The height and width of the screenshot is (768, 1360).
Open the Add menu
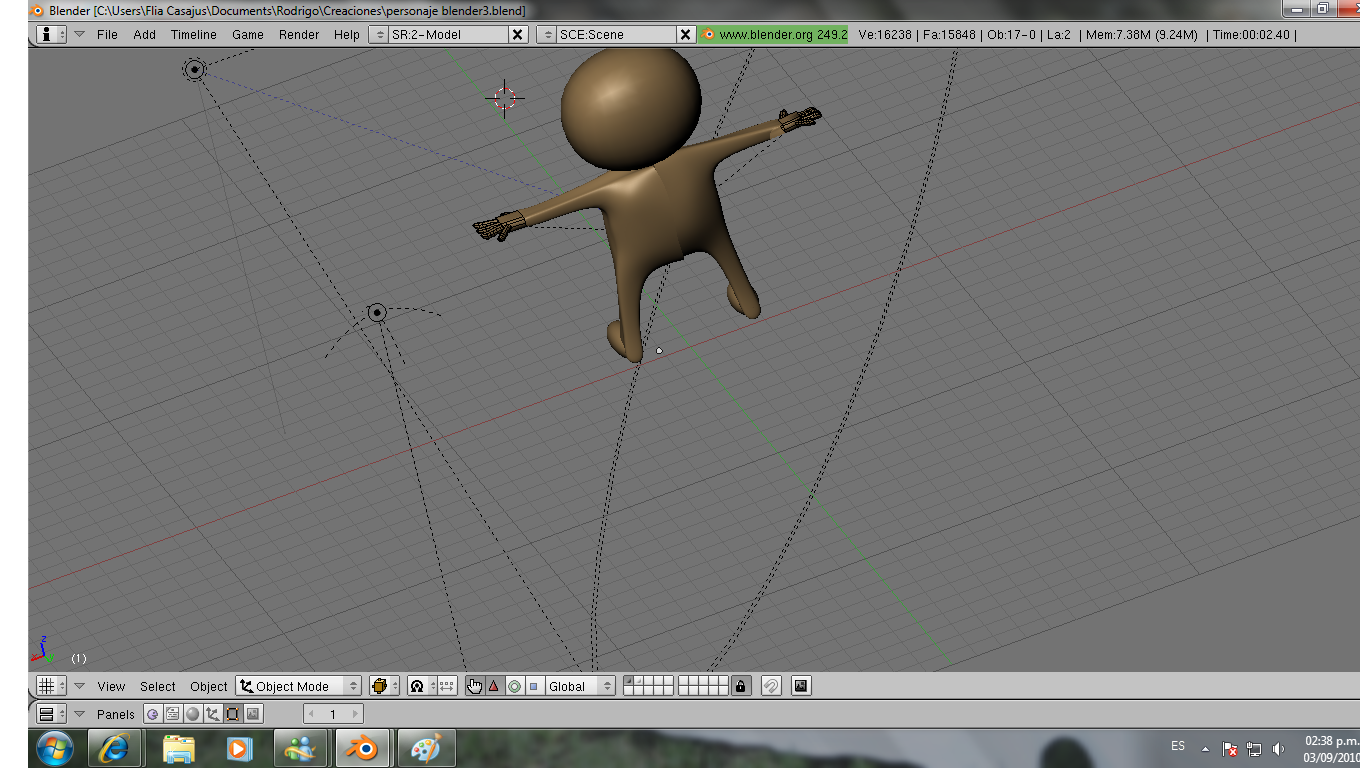point(145,34)
